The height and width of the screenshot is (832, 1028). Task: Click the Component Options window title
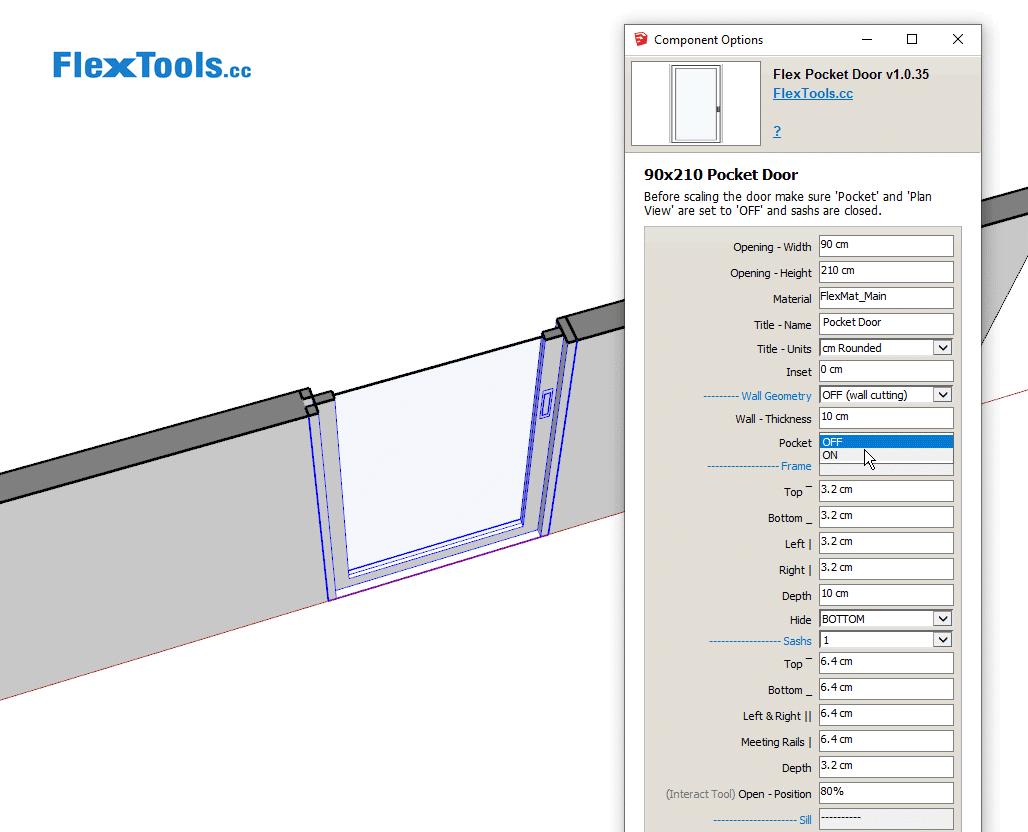click(708, 40)
